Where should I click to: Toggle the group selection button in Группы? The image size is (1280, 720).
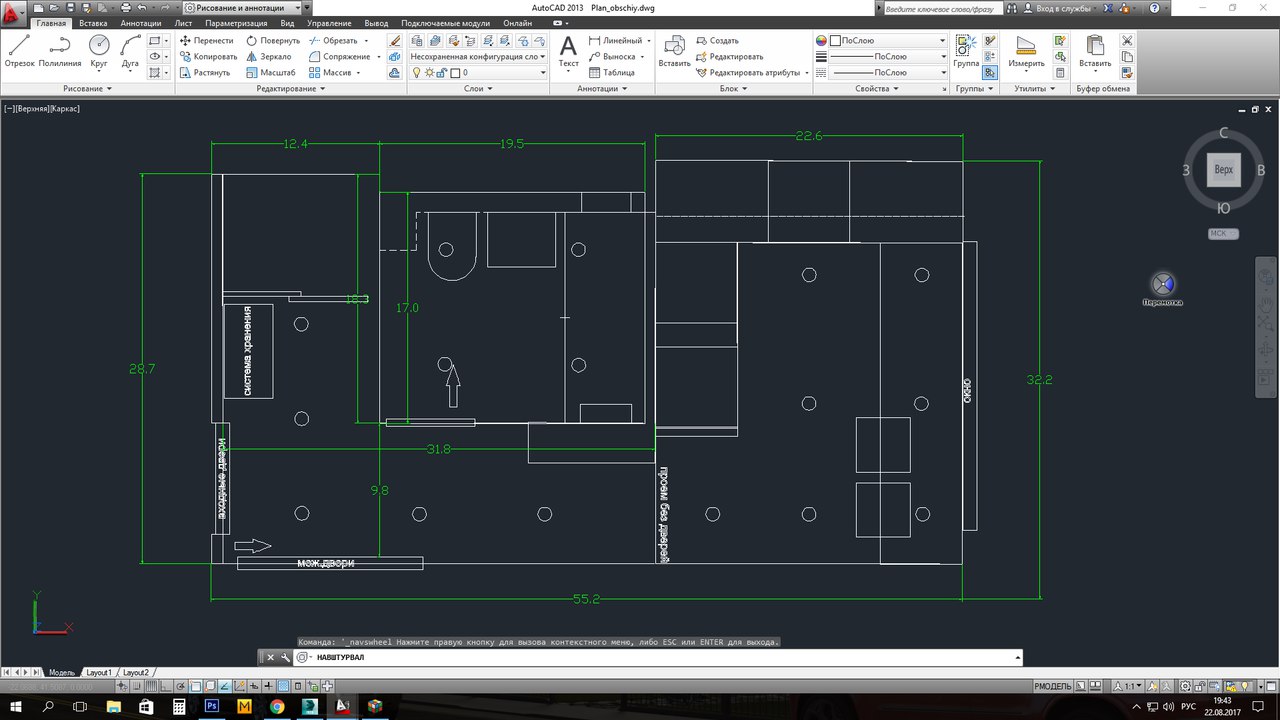pos(990,73)
